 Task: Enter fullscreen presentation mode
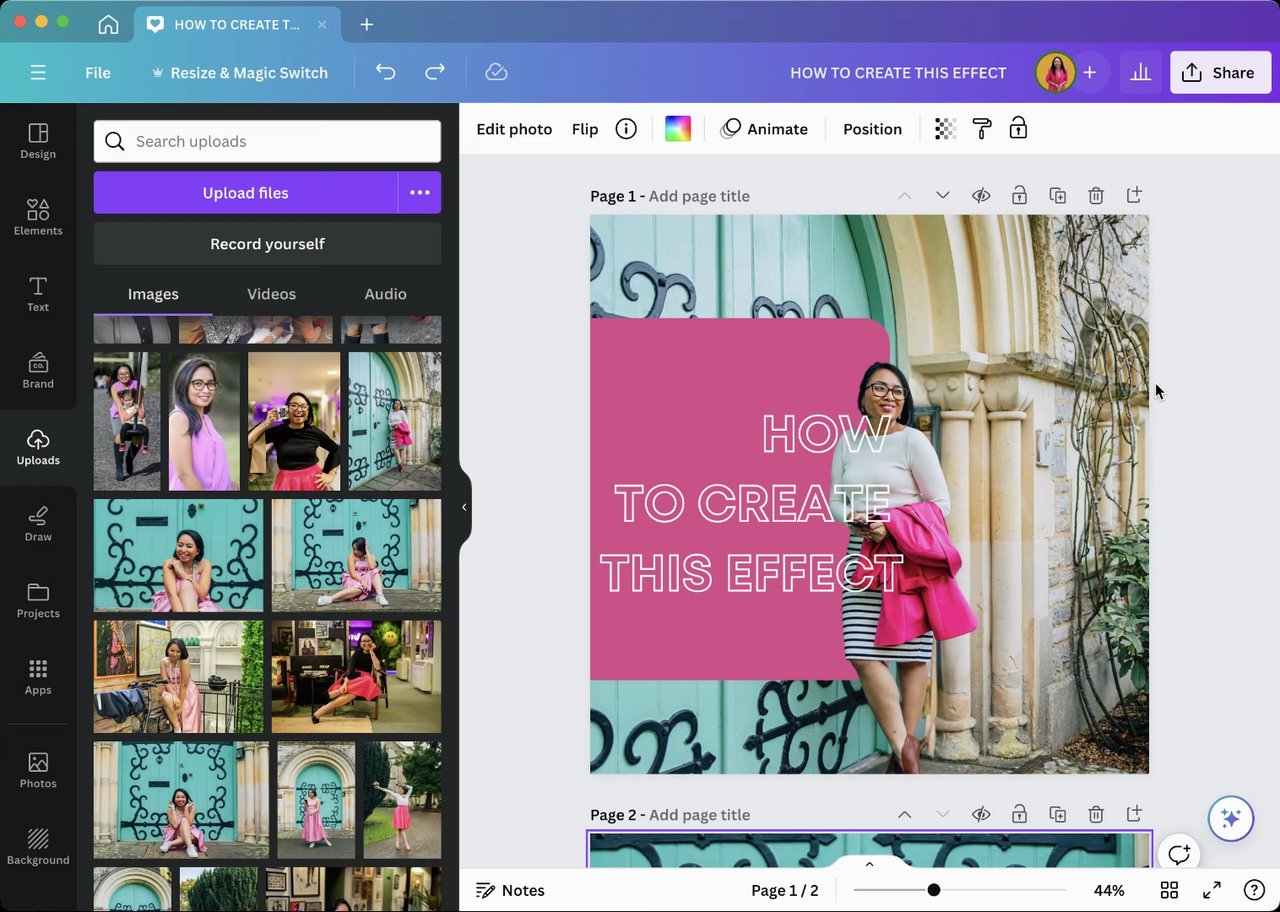1212,890
